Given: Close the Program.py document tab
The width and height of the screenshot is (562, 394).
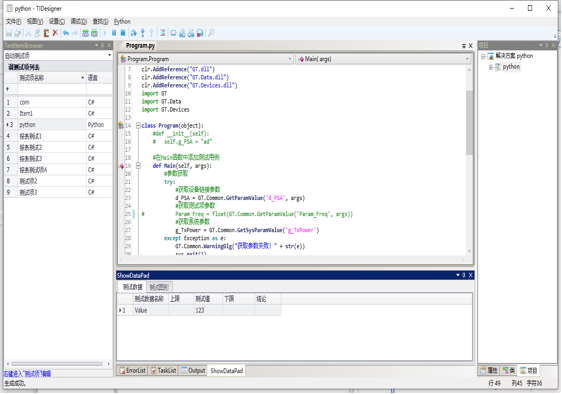Looking at the screenshot, I should point(471,46).
